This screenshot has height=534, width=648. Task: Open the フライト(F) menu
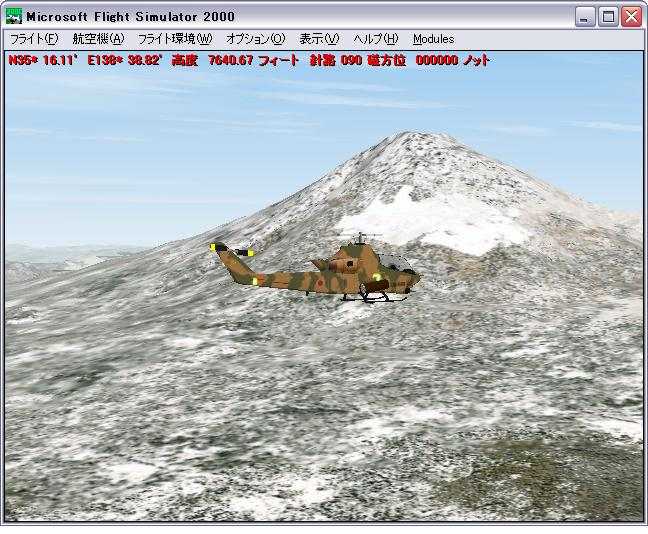[x=34, y=39]
